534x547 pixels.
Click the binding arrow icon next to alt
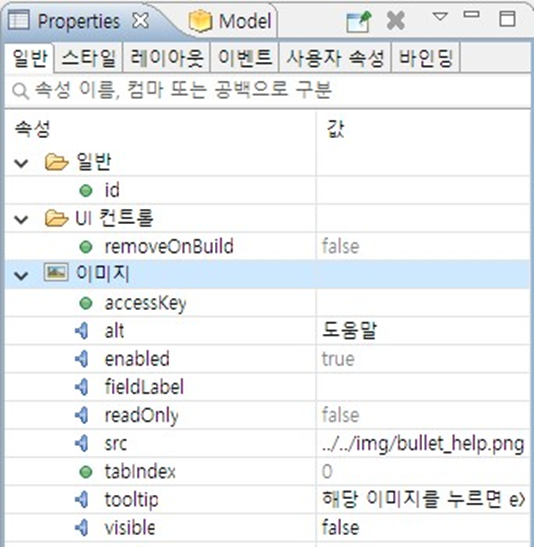[x=82, y=331]
